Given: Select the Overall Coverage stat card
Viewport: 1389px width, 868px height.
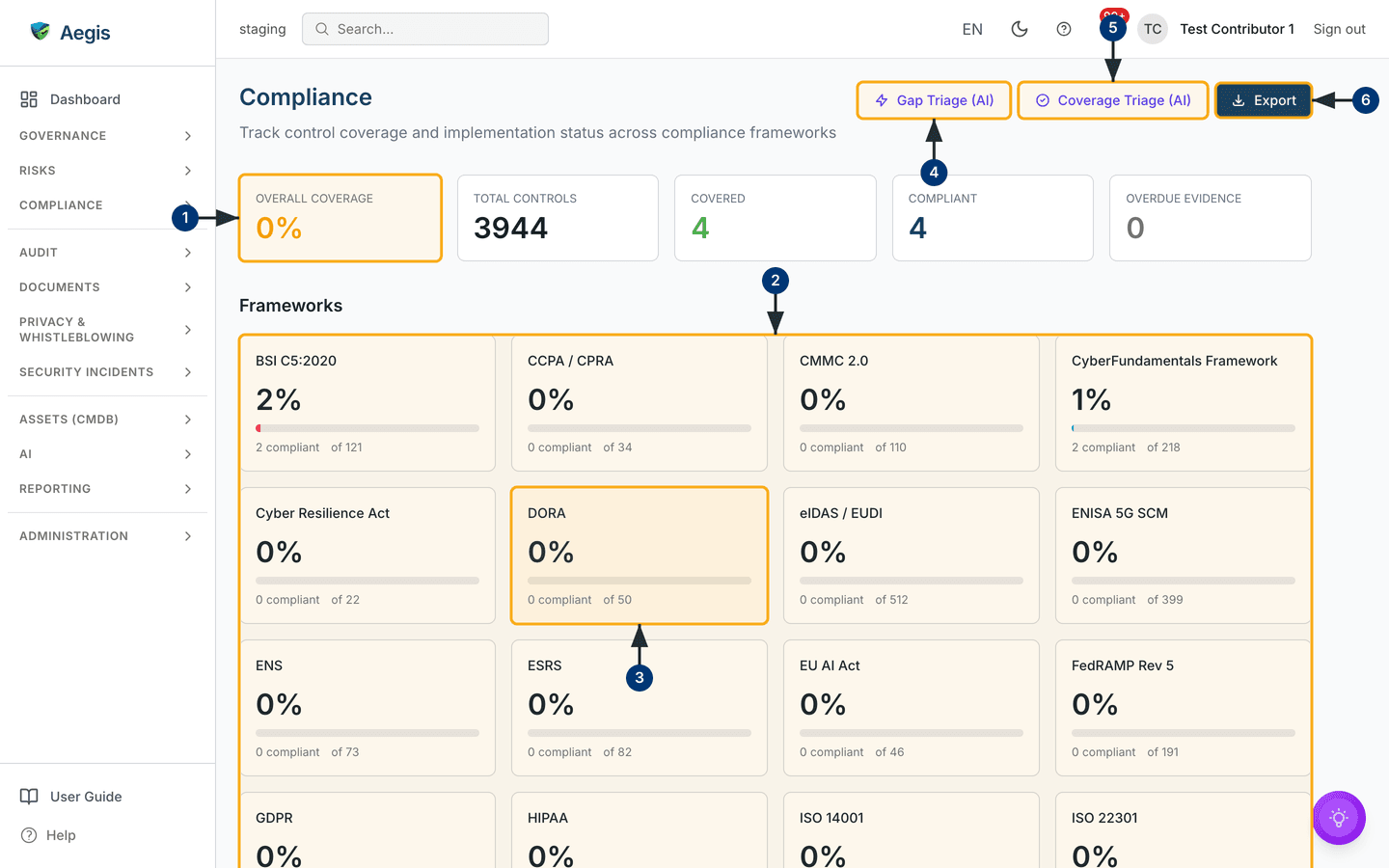Looking at the screenshot, I should (340, 218).
